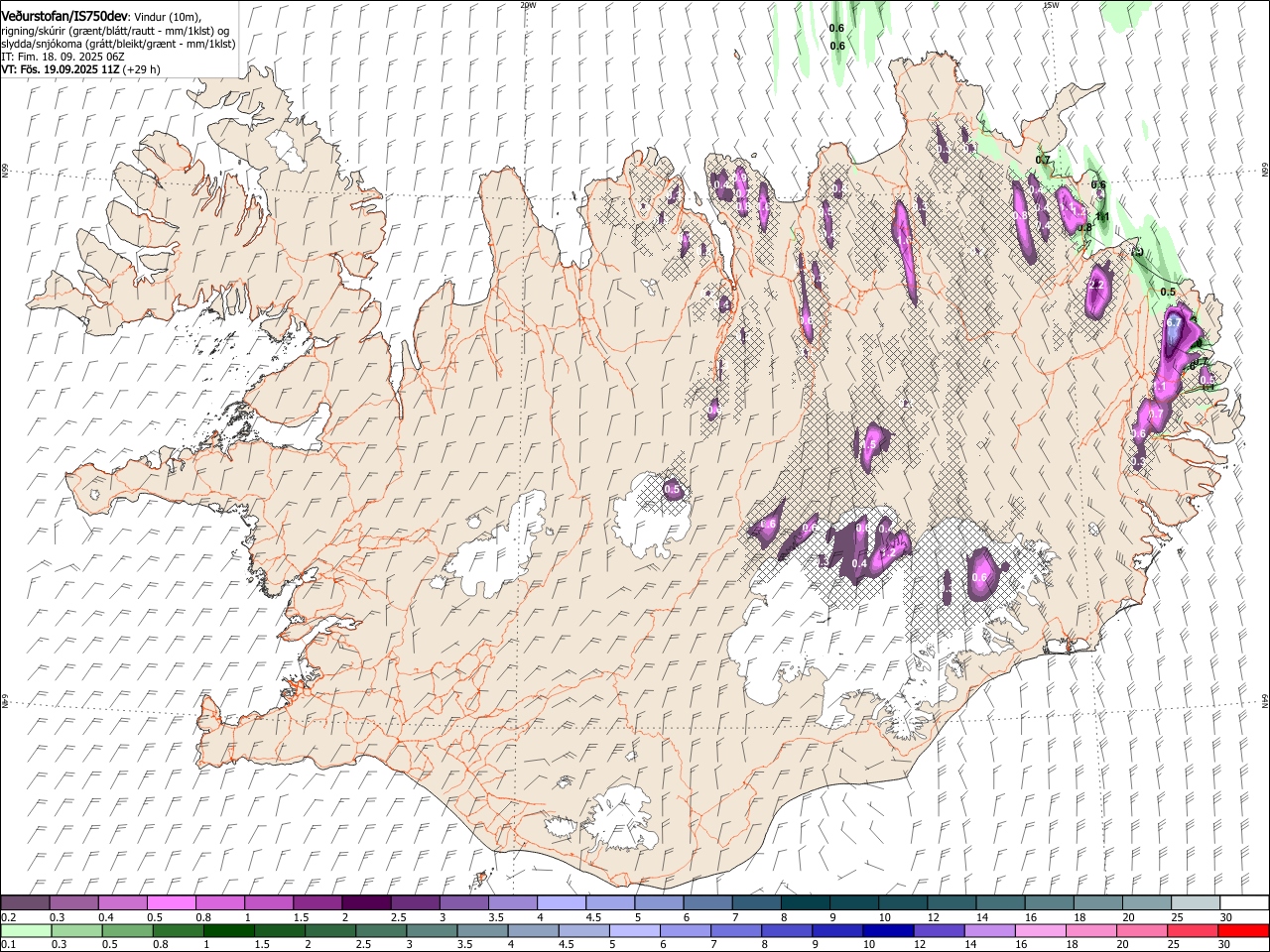Click the 'slydda/snjókoma' header text
Image resolution: width=1270 pixels, height=952 pixels.
click(41, 44)
